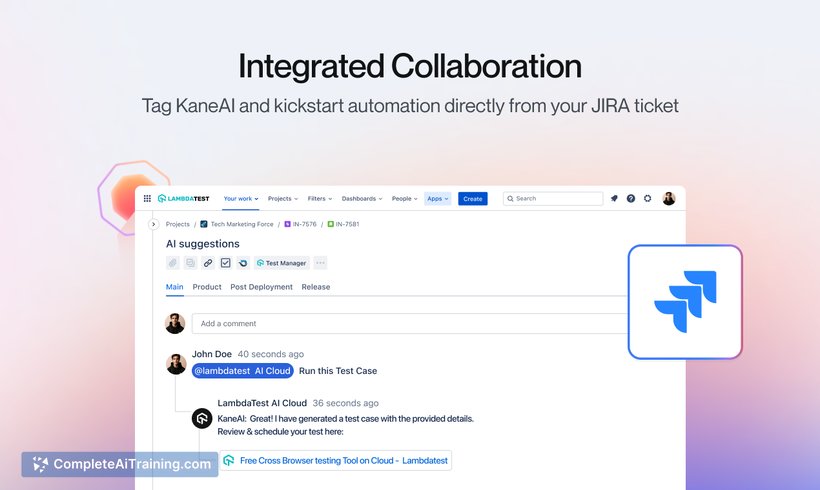Click John Doe's comment avatar
The width and height of the screenshot is (820, 490).
click(176, 364)
